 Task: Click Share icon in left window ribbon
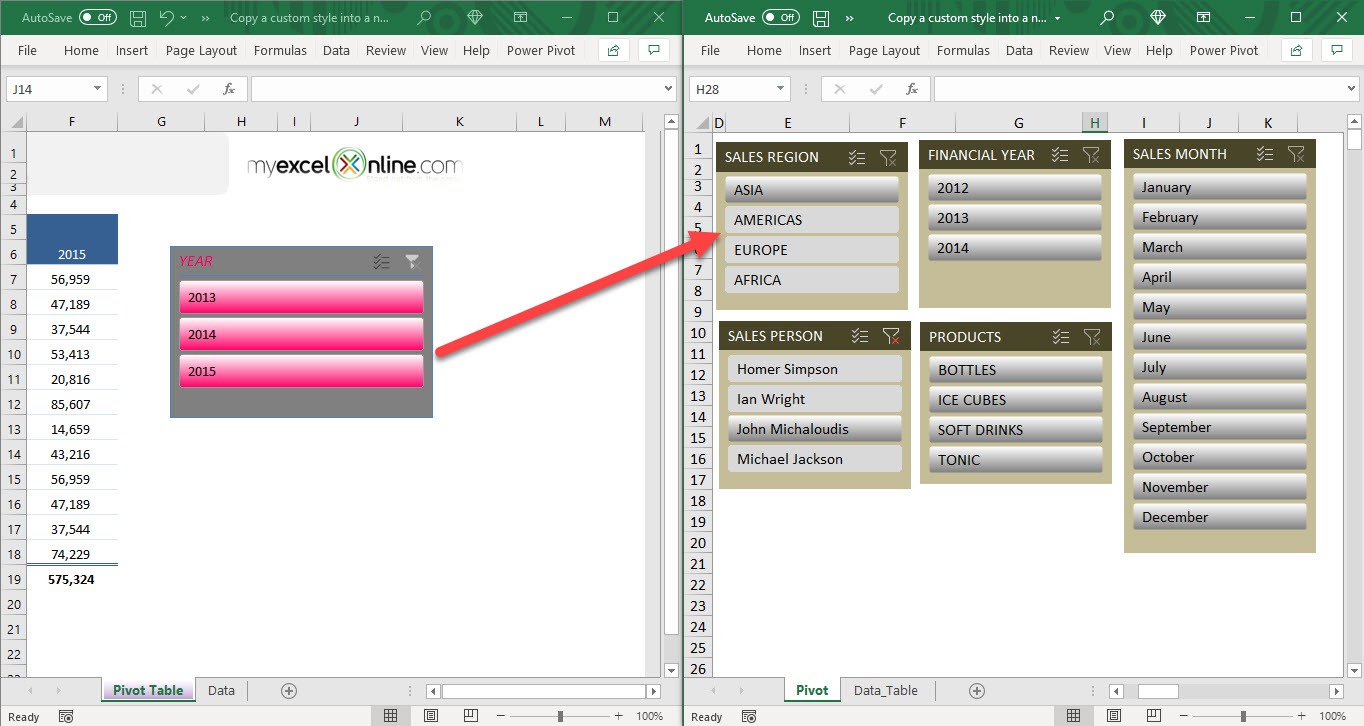coord(614,50)
